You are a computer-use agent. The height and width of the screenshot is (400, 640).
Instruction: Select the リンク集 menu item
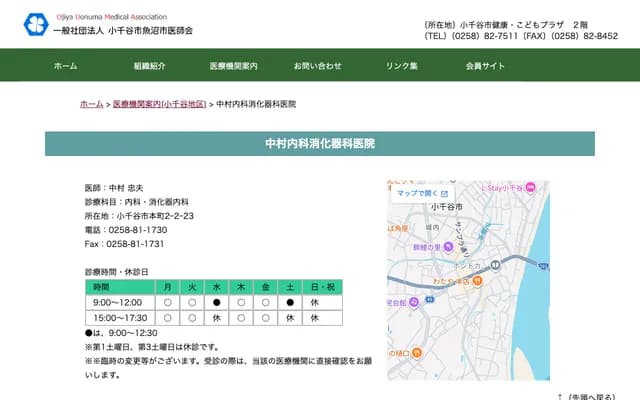click(402, 65)
